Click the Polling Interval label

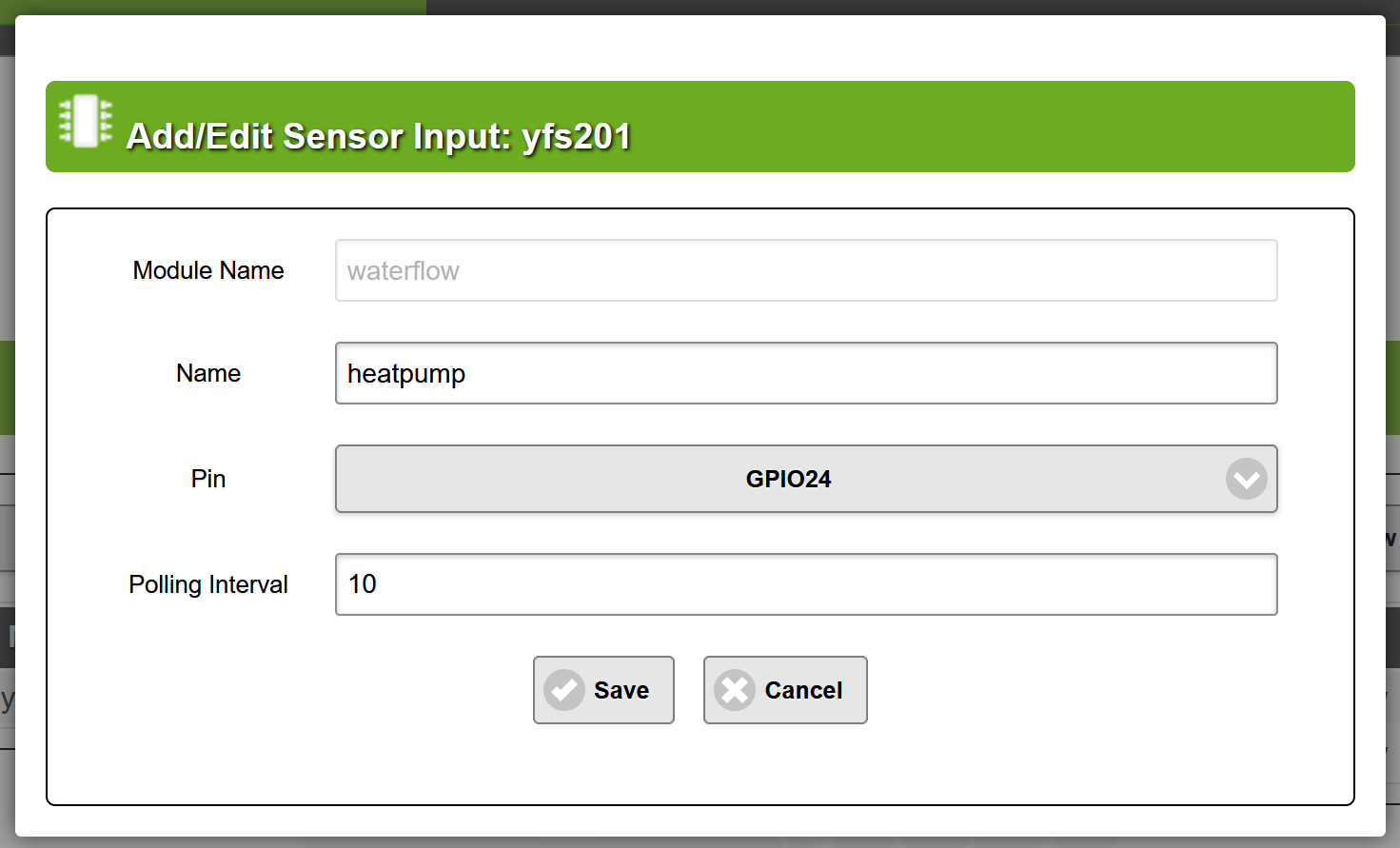pos(208,584)
